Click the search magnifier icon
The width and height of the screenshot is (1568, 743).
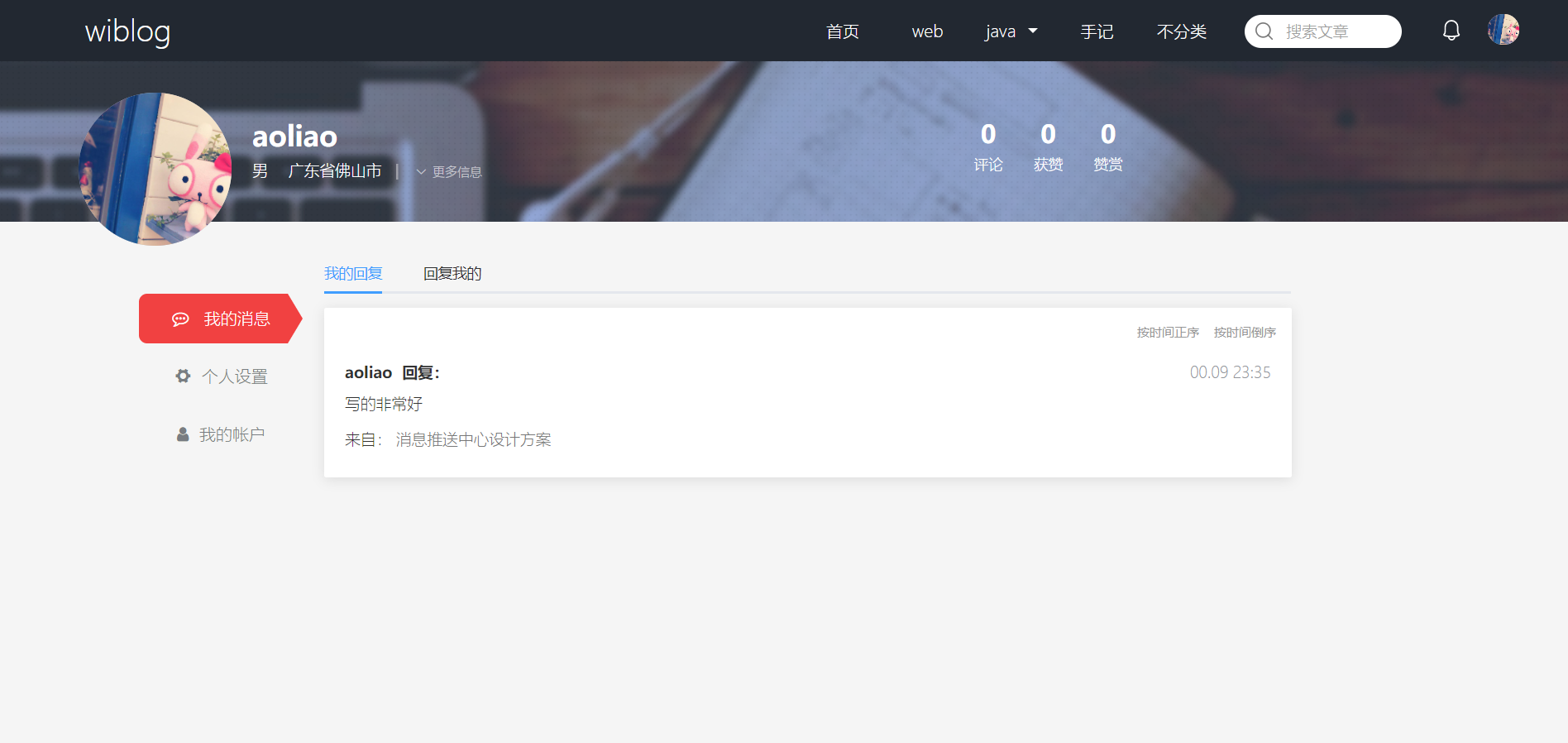1264,31
